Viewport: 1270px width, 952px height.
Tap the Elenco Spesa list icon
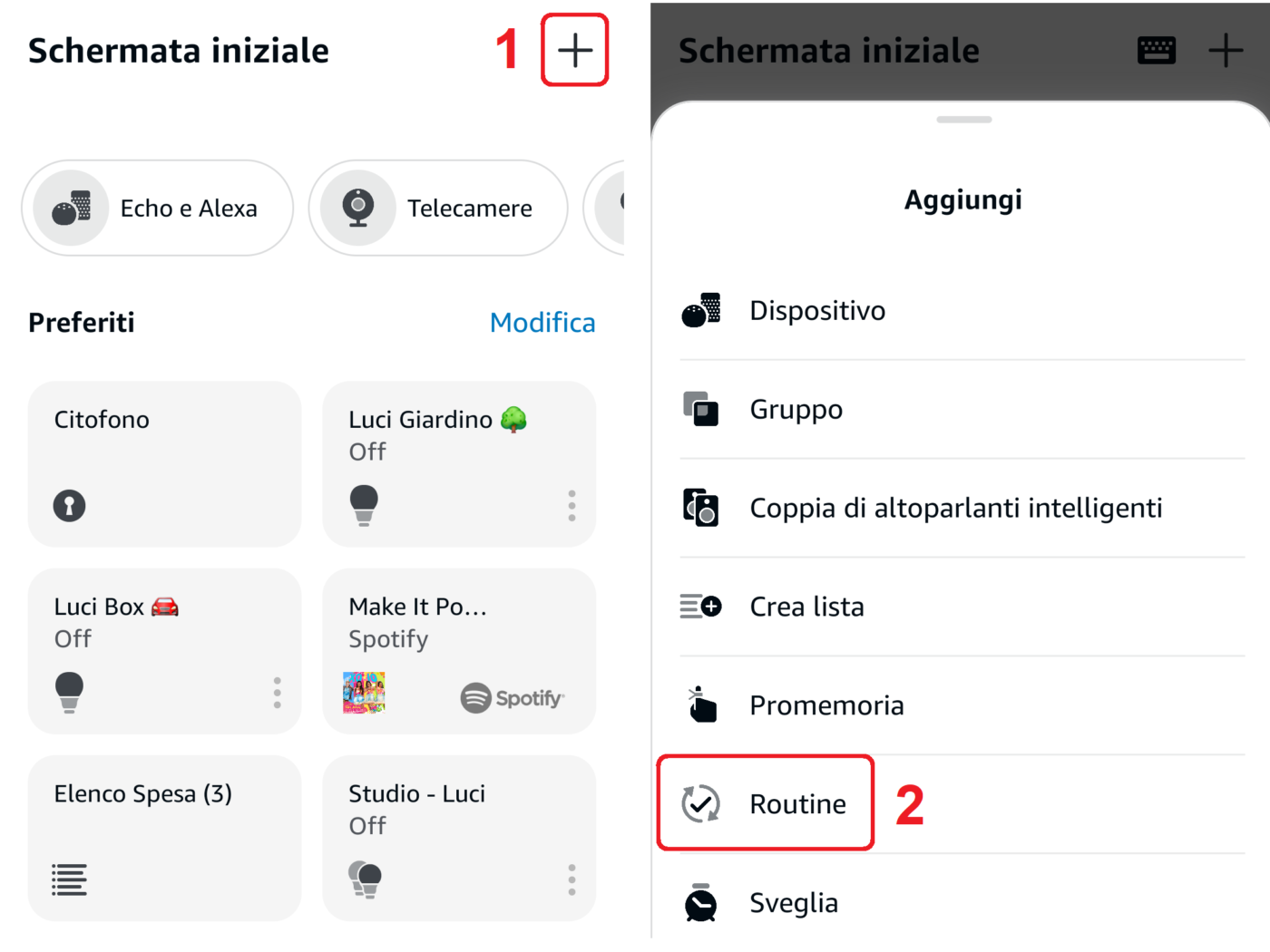click(x=69, y=879)
